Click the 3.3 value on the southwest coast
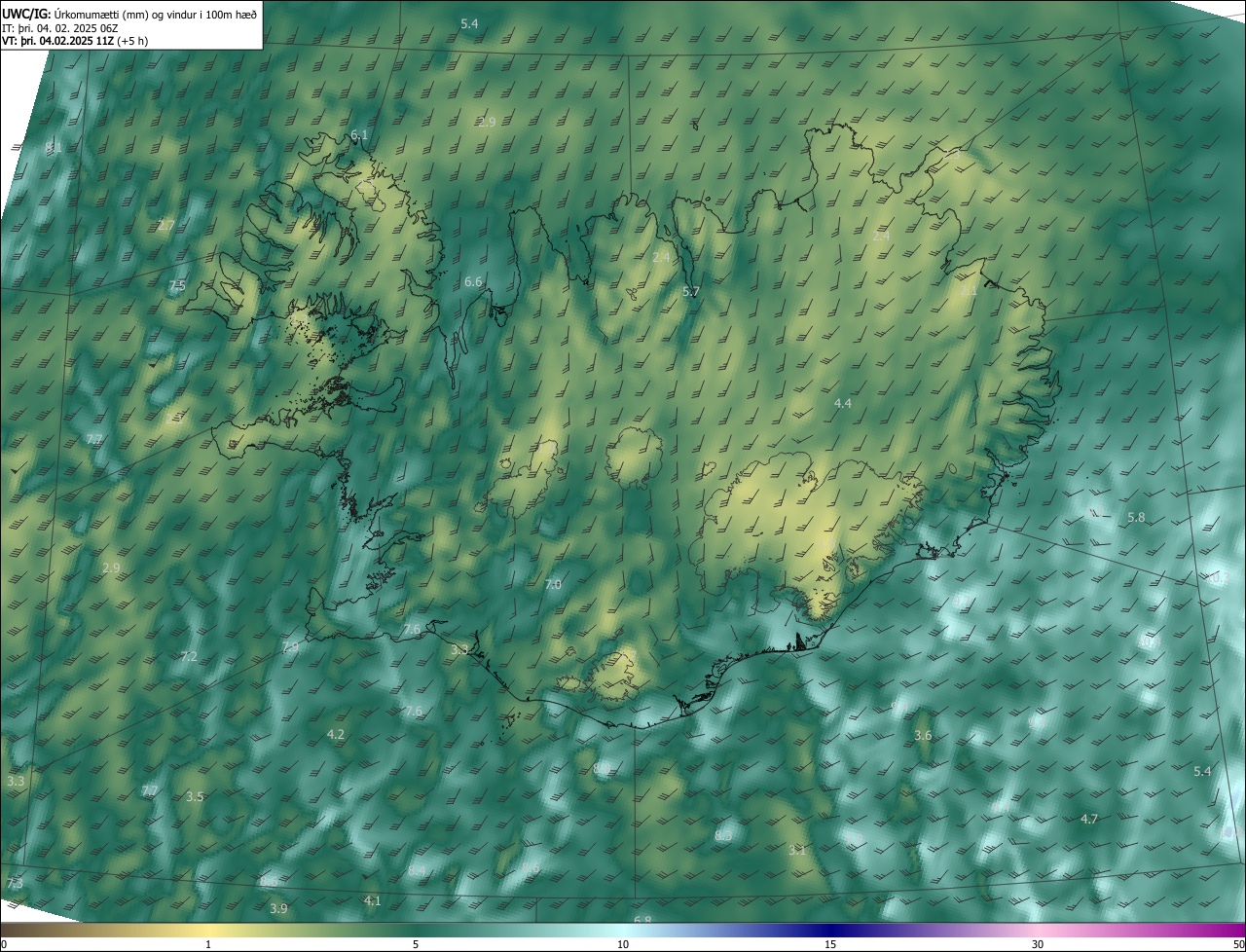The image size is (1246, 952). (459, 649)
